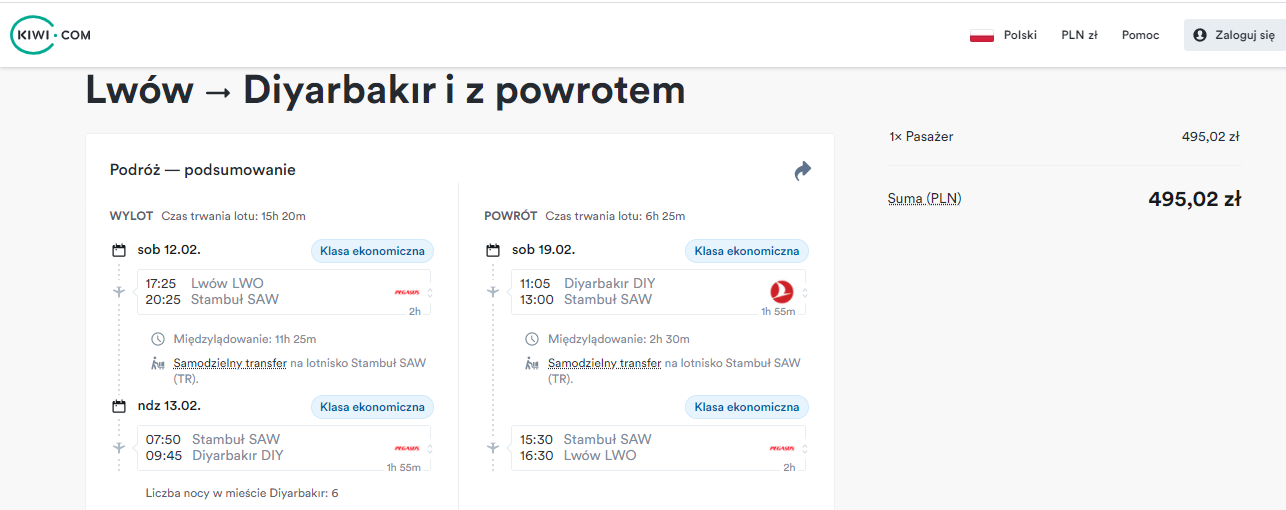1286x510 pixels.
Task: Open Samodzielny transfer link in return layover
Action: coord(605,363)
